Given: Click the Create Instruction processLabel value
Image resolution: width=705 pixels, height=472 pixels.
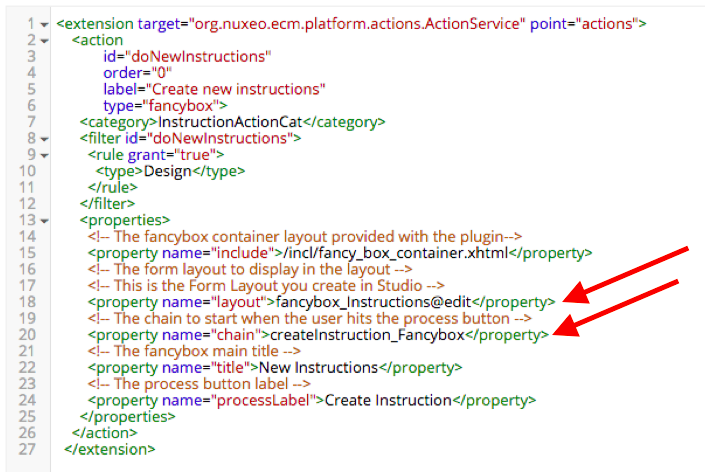Looking at the screenshot, I should tap(388, 401).
